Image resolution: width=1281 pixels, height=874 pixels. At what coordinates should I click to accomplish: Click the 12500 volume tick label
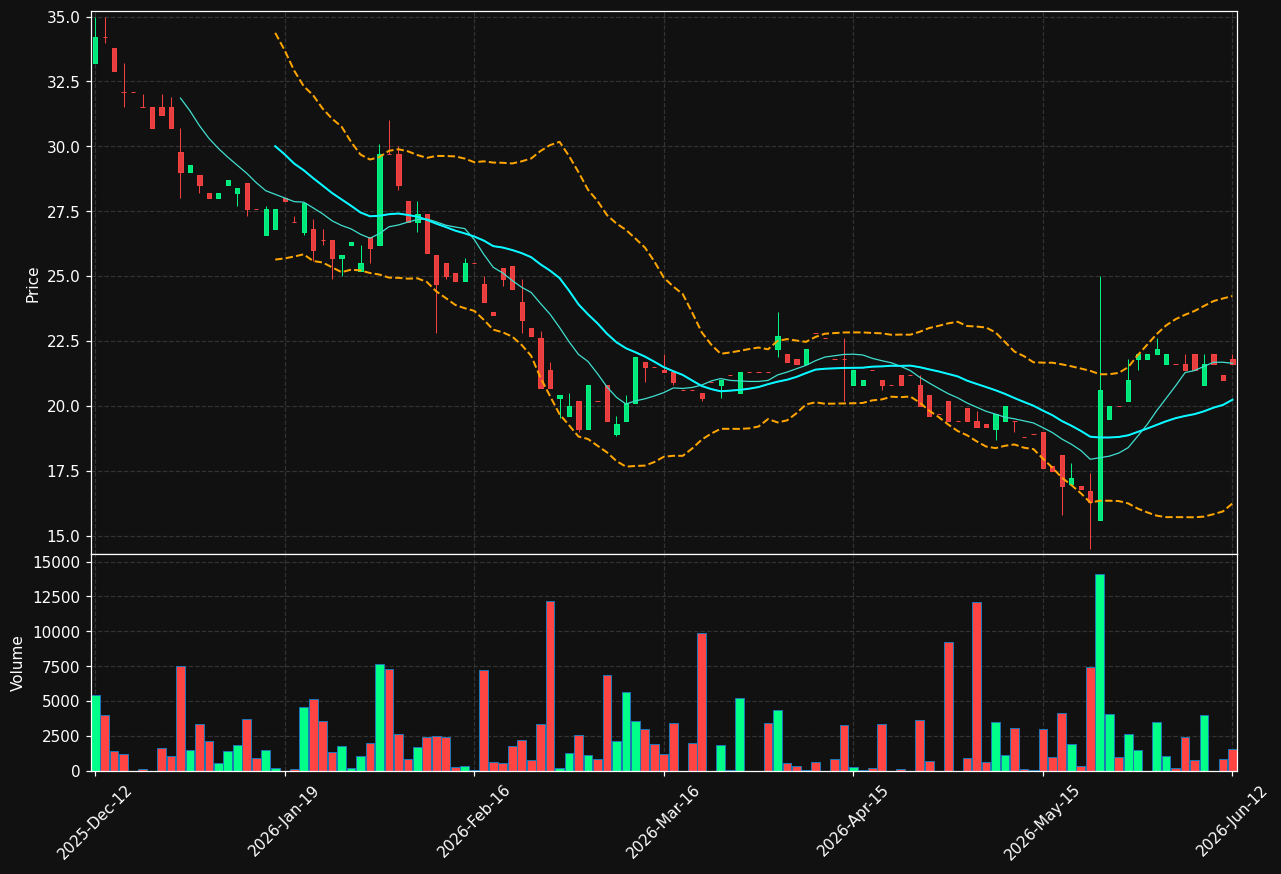pyautogui.click(x=58, y=598)
